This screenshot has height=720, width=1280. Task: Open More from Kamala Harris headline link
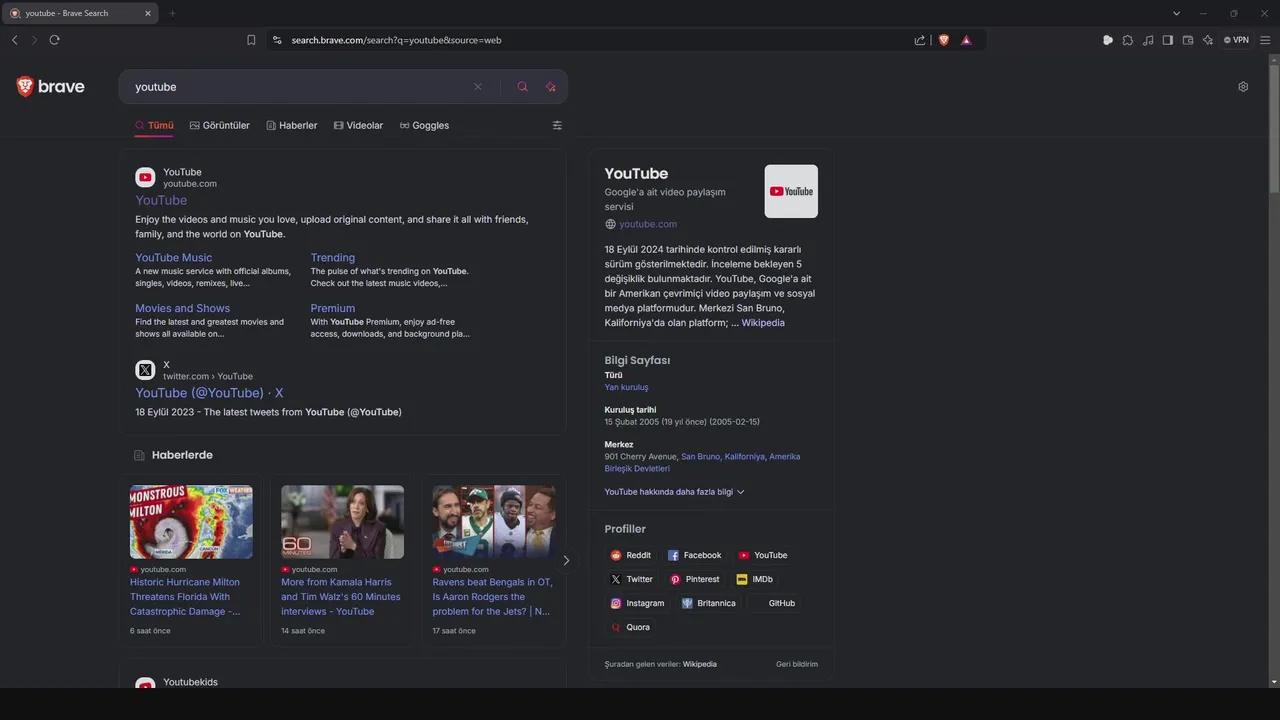341,597
